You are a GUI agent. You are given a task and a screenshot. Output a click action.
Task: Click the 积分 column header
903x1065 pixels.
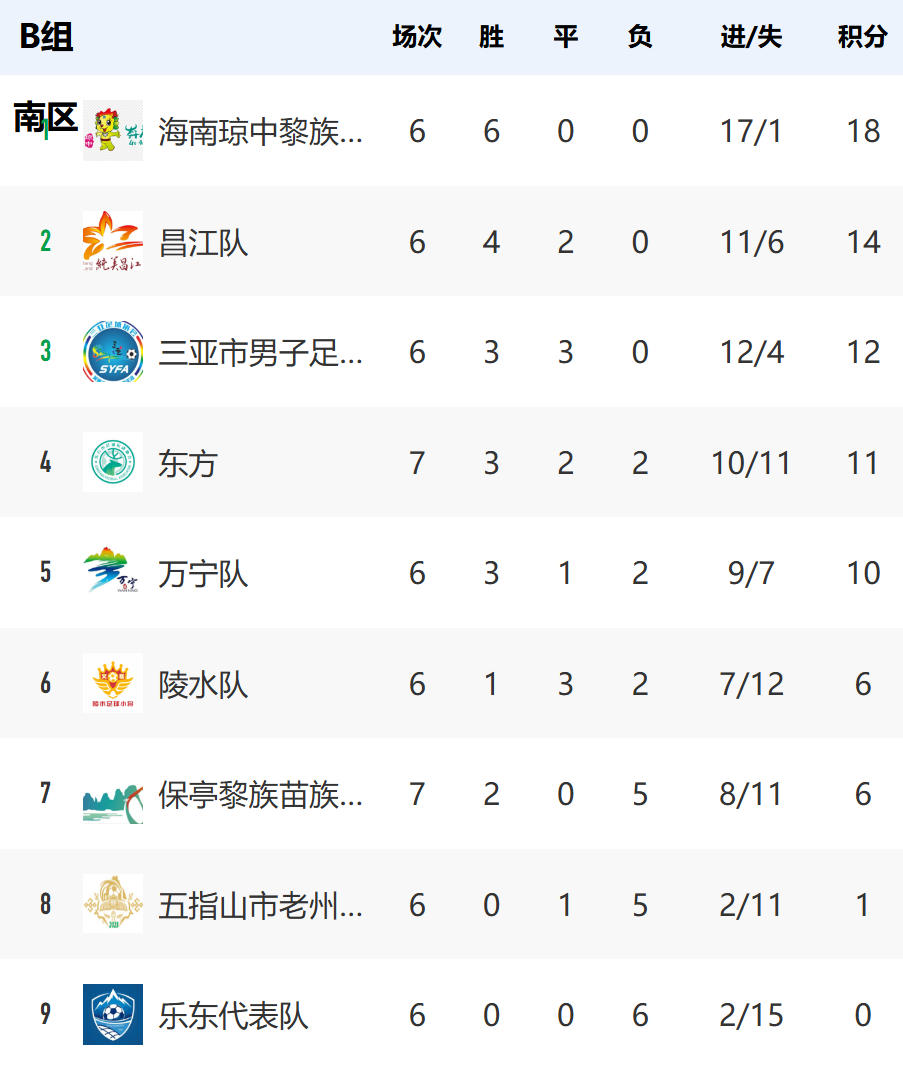(x=862, y=37)
